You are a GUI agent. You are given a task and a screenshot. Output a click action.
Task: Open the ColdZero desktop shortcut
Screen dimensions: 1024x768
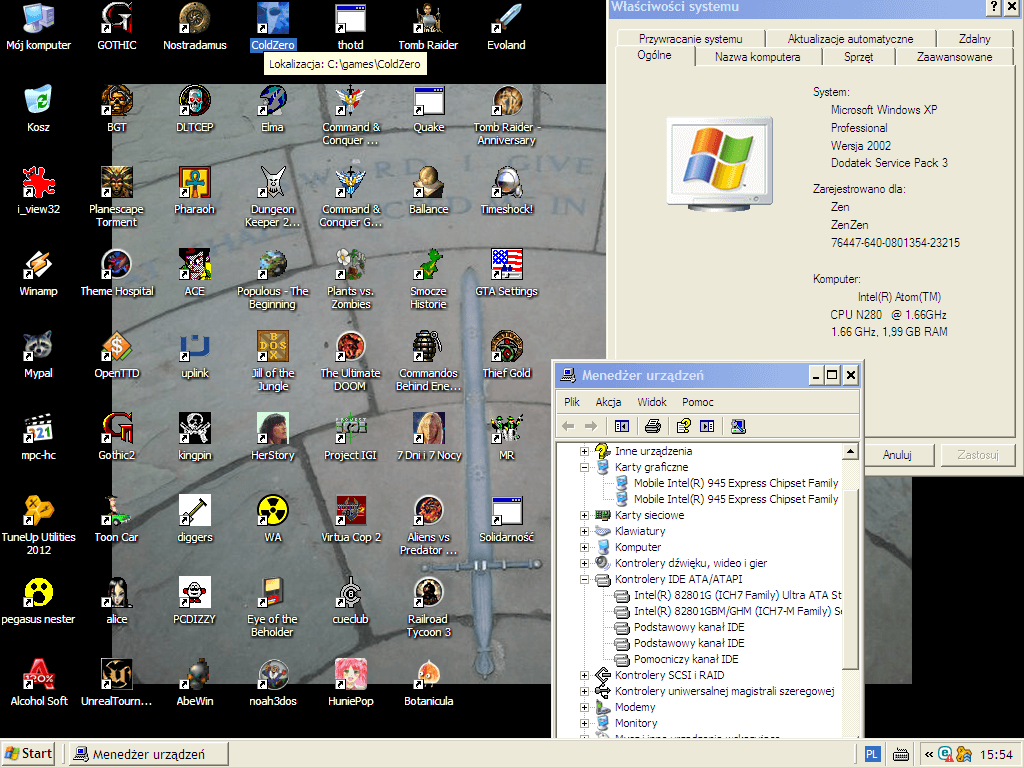coord(273,26)
